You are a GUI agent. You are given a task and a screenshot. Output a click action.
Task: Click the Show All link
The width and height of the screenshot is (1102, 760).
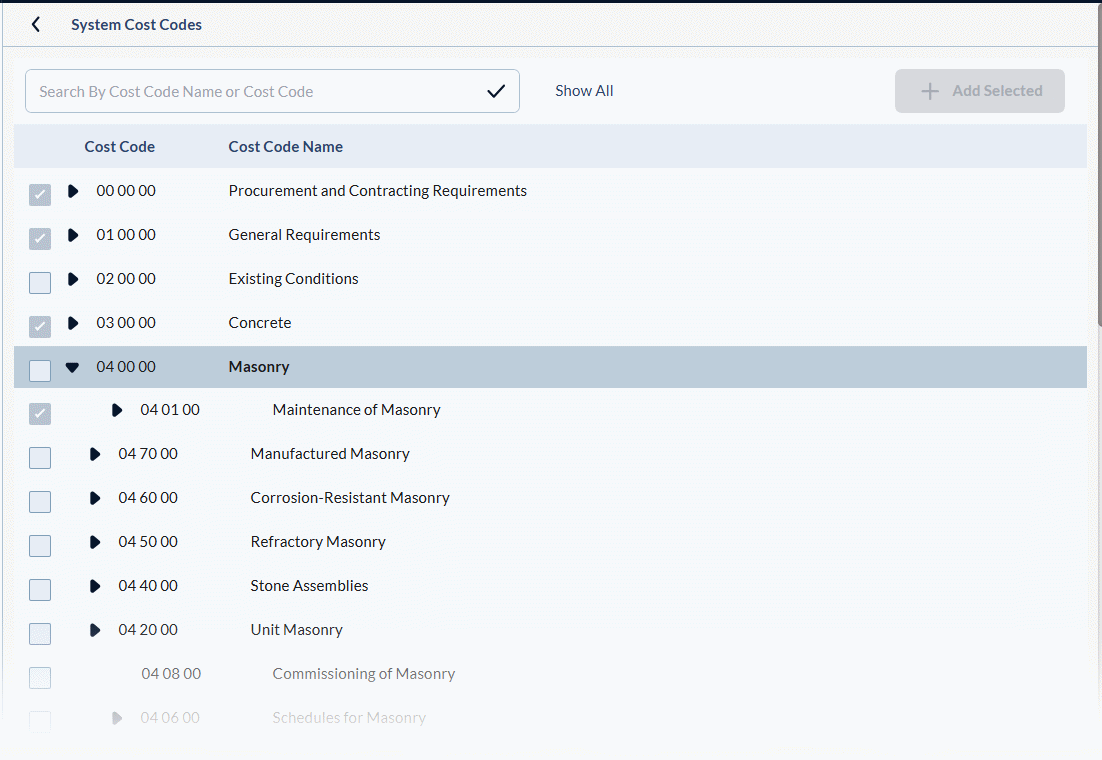pos(584,91)
